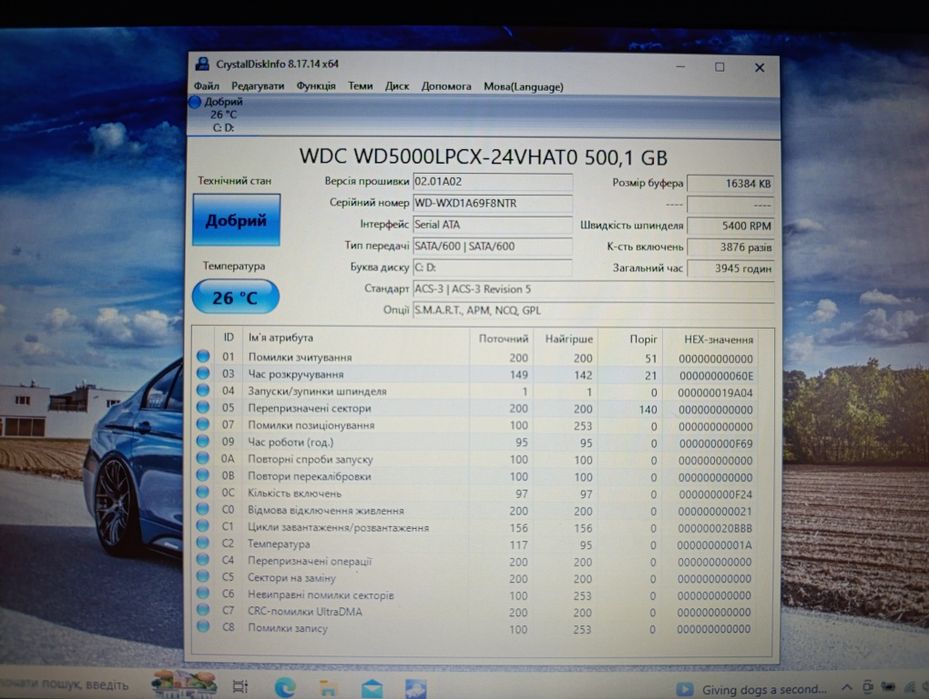Select the Кількість включень attribute row
This screenshot has width=929, height=699.
(x=474, y=493)
